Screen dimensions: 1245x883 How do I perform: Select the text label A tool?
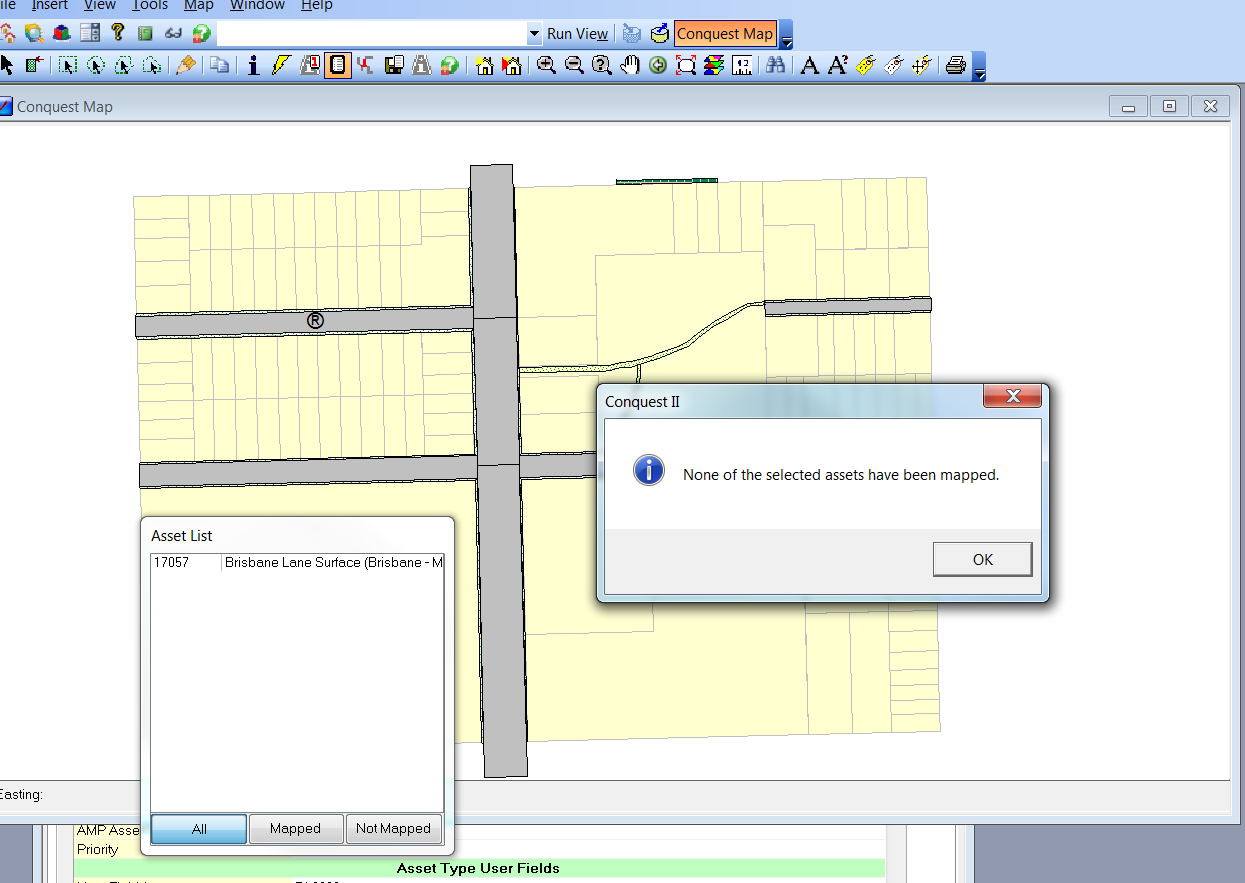click(810, 66)
